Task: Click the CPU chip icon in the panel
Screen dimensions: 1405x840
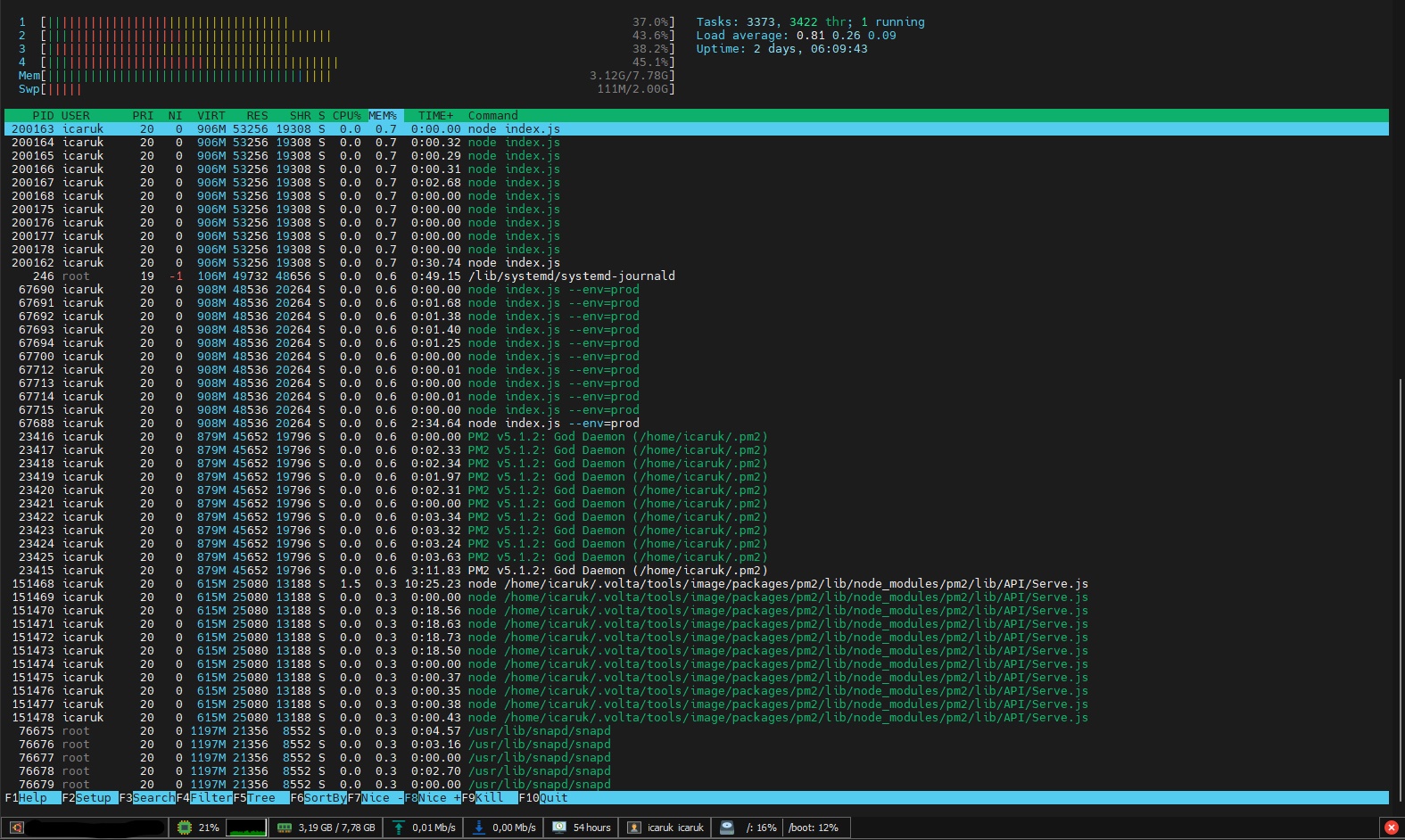Action: [x=185, y=828]
